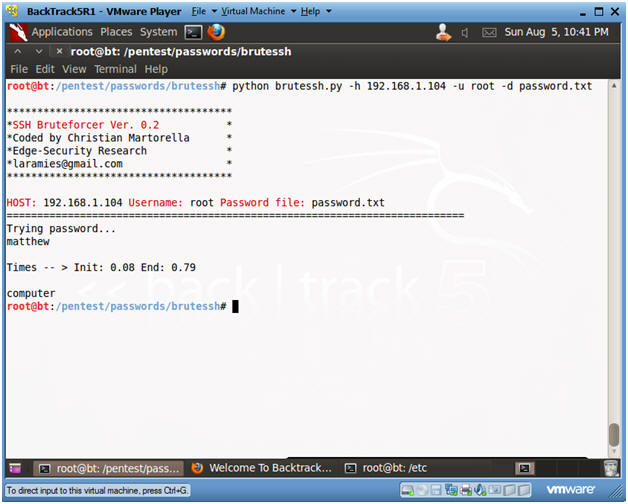The width and height of the screenshot is (628, 504).
Task: Open the VMware Player Help dropdown
Action: 315,11
